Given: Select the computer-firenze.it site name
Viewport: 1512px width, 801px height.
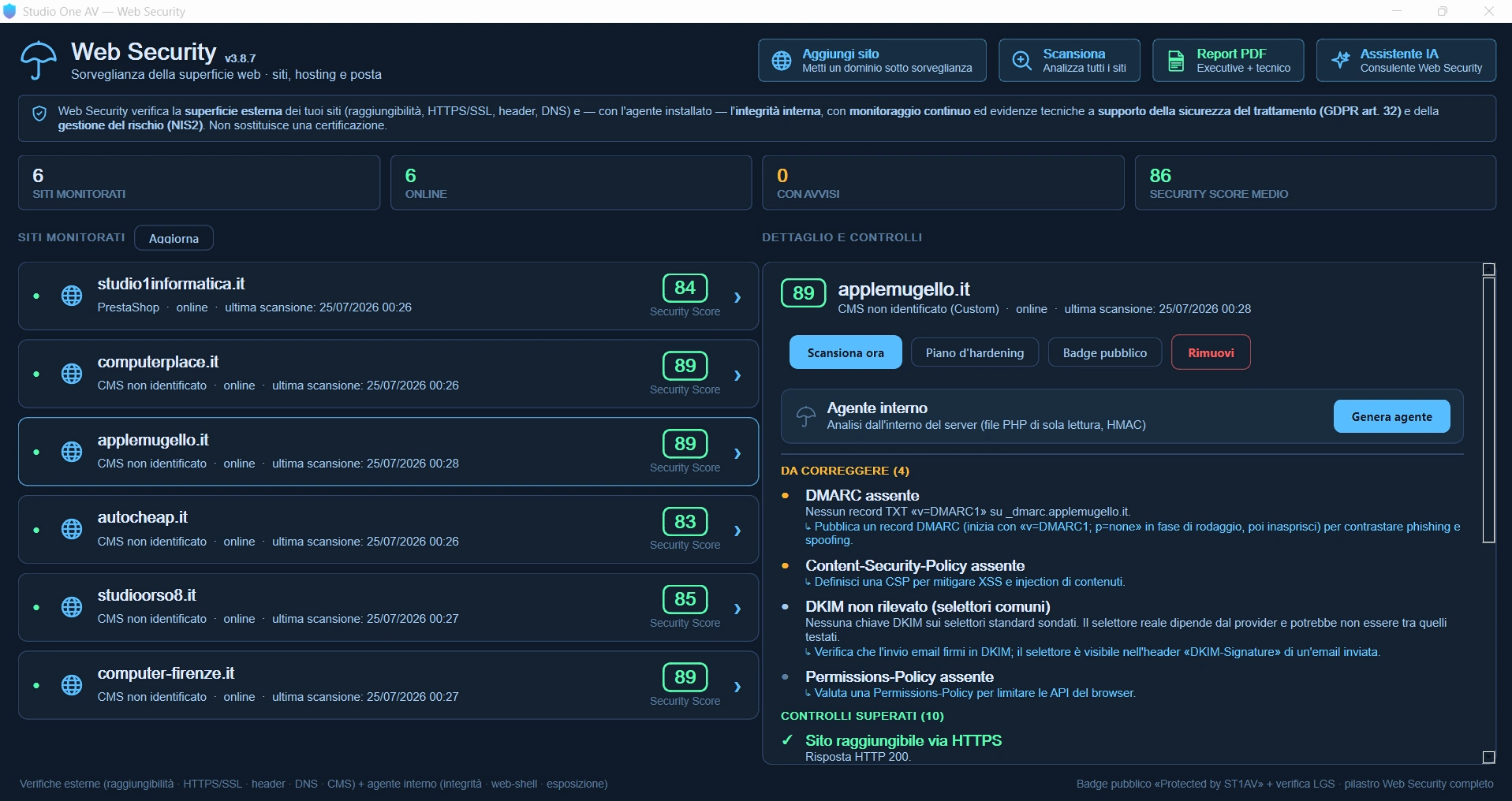Looking at the screenshot, I should pos(166,673).
